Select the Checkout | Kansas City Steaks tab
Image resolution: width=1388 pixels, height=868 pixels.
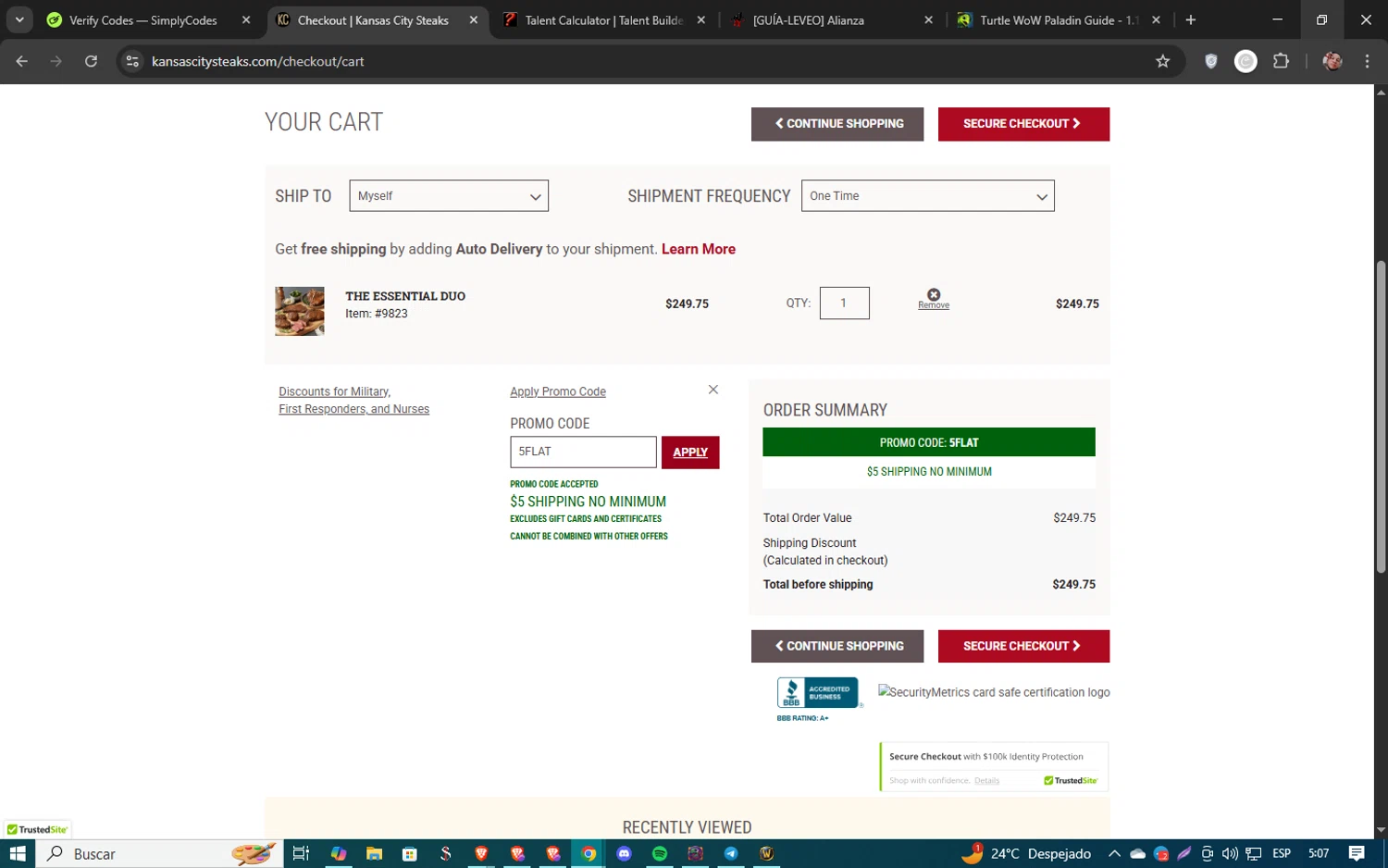pyautogui.click(x=373, y=19)
